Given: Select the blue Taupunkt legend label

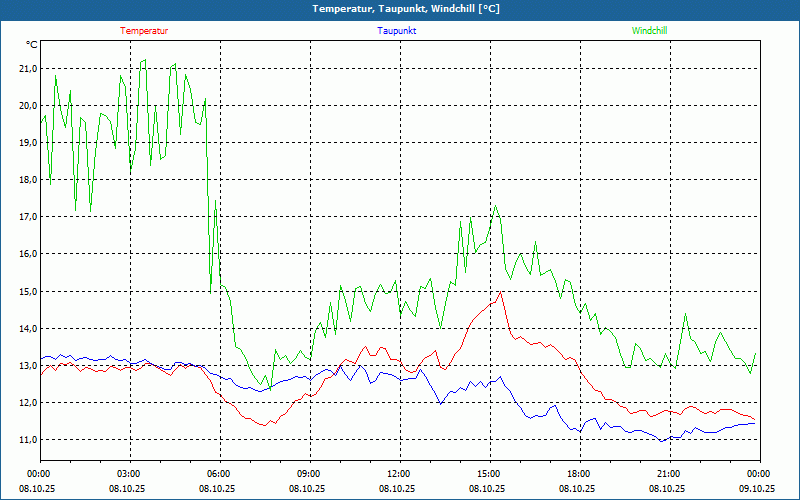Looking at the screenshot, I should tap(397, 30).
